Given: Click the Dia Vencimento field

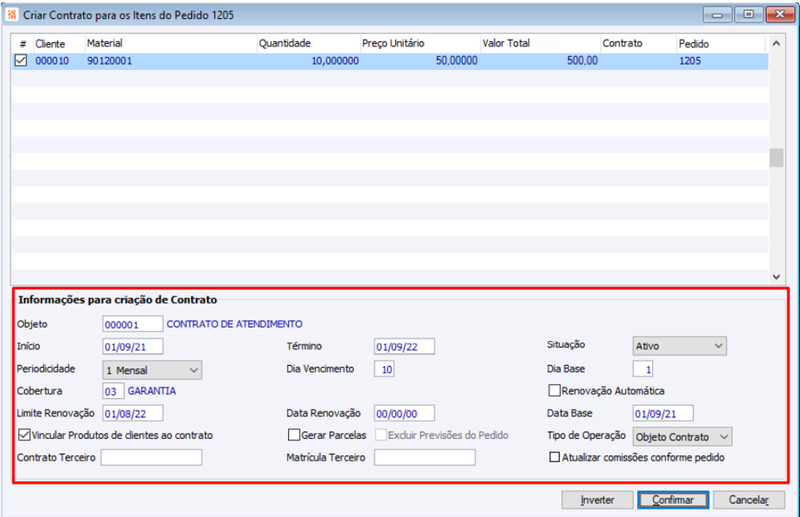Looking at the screenshot, I should (x=384, y=369).
